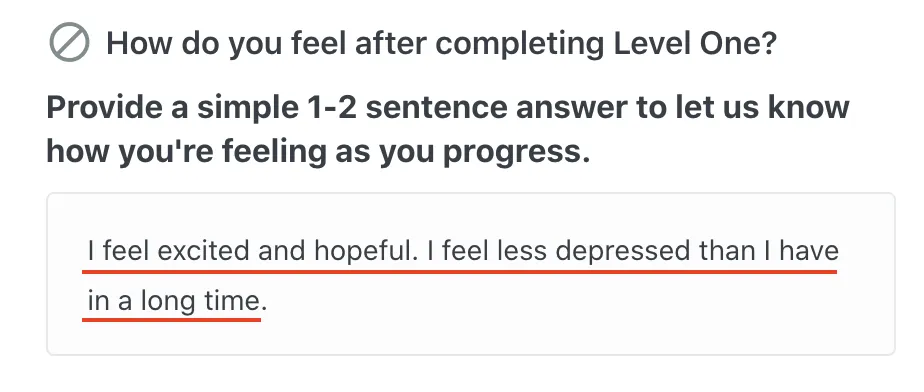Place cursor at the start of 'I feel excited'
This screenshot has height=392, width=924.
click(x=88, y=252)
